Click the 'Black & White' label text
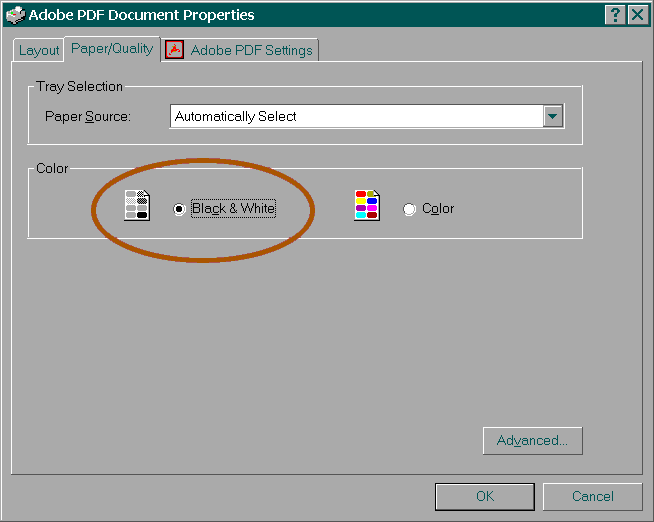This screenshot has height=522, width=654. [x=234, y=208]
